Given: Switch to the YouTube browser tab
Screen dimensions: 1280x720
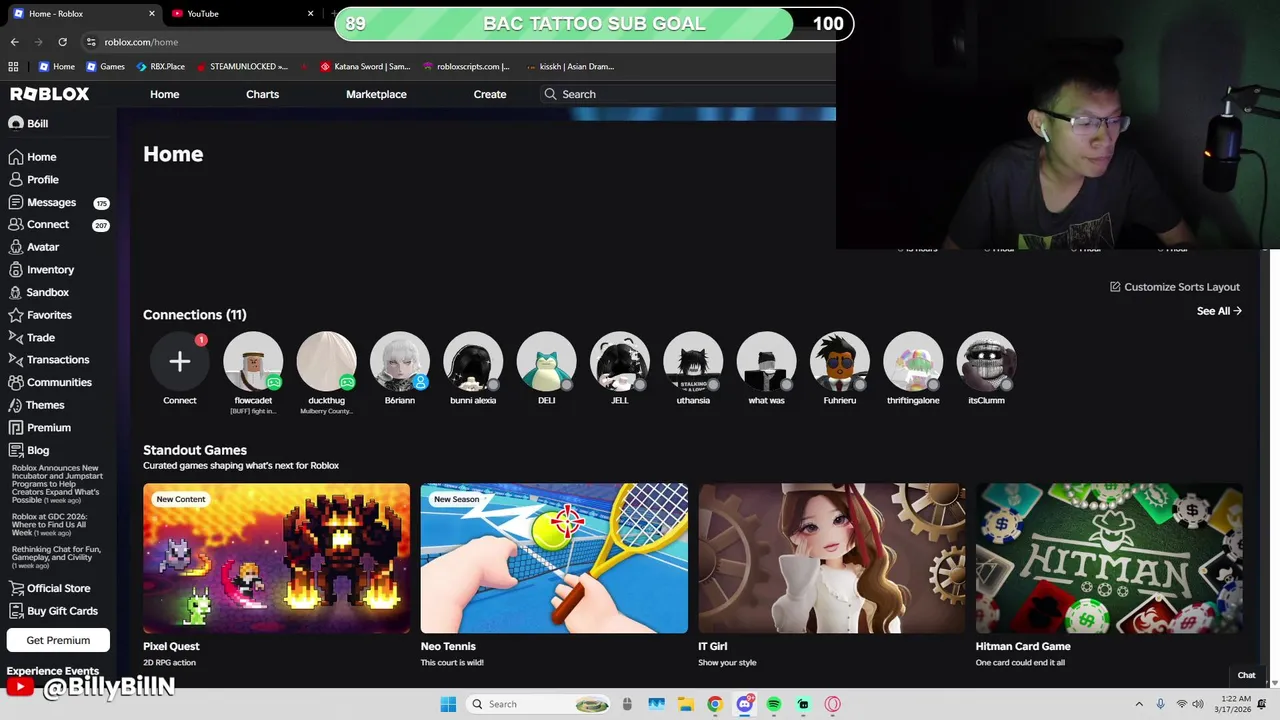Looking at the screenshot, I should click(240, 14).
